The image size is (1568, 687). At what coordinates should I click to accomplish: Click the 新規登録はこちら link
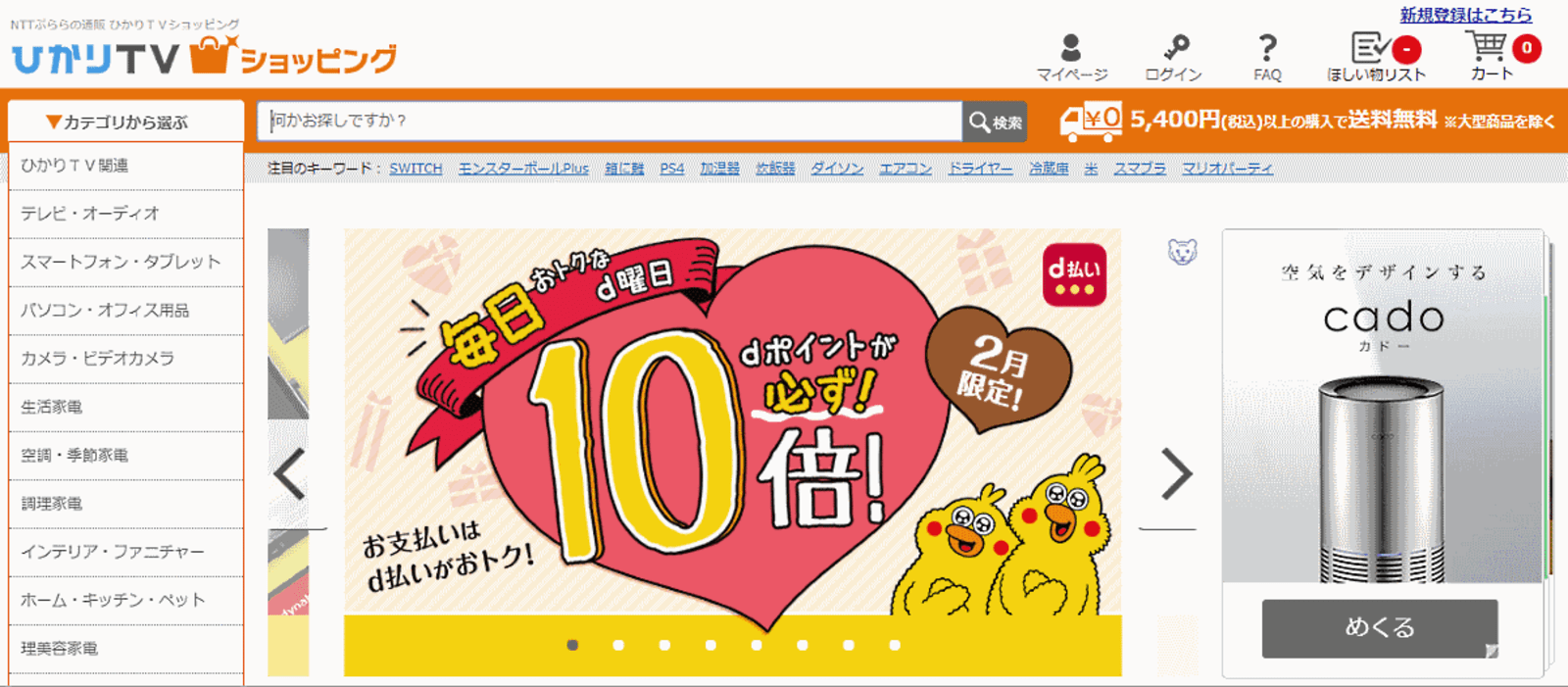click(x=1465, y=15)
